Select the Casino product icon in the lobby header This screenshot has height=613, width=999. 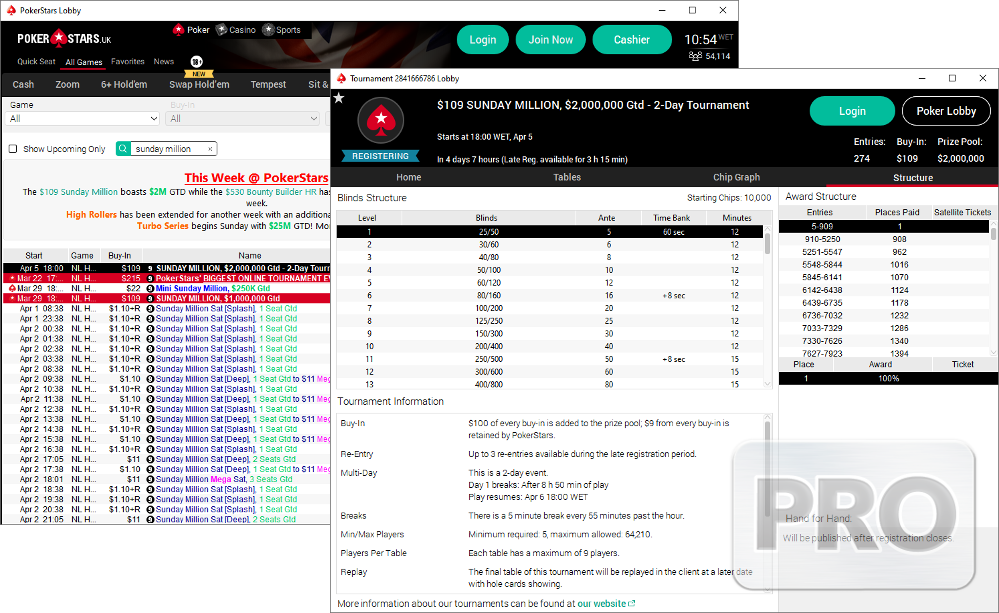(222, 29)
